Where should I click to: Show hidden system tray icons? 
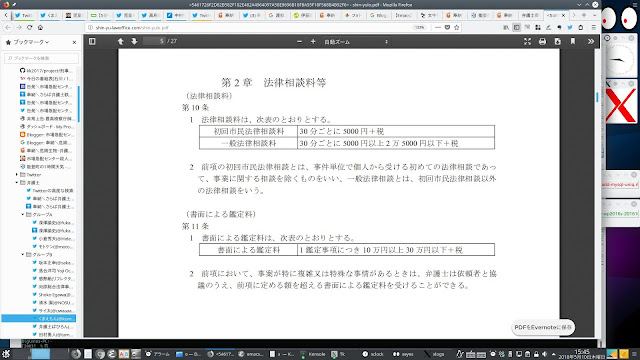[x=553, y=354]
